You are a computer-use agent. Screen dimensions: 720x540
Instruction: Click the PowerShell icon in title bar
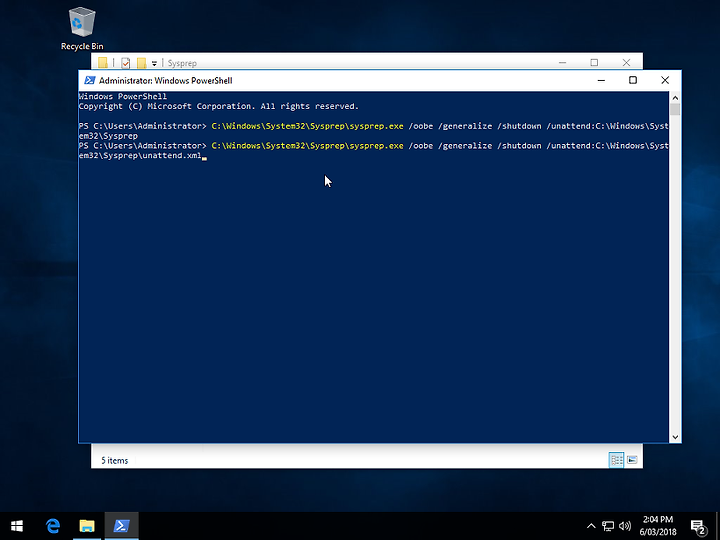tap(90, 80)
